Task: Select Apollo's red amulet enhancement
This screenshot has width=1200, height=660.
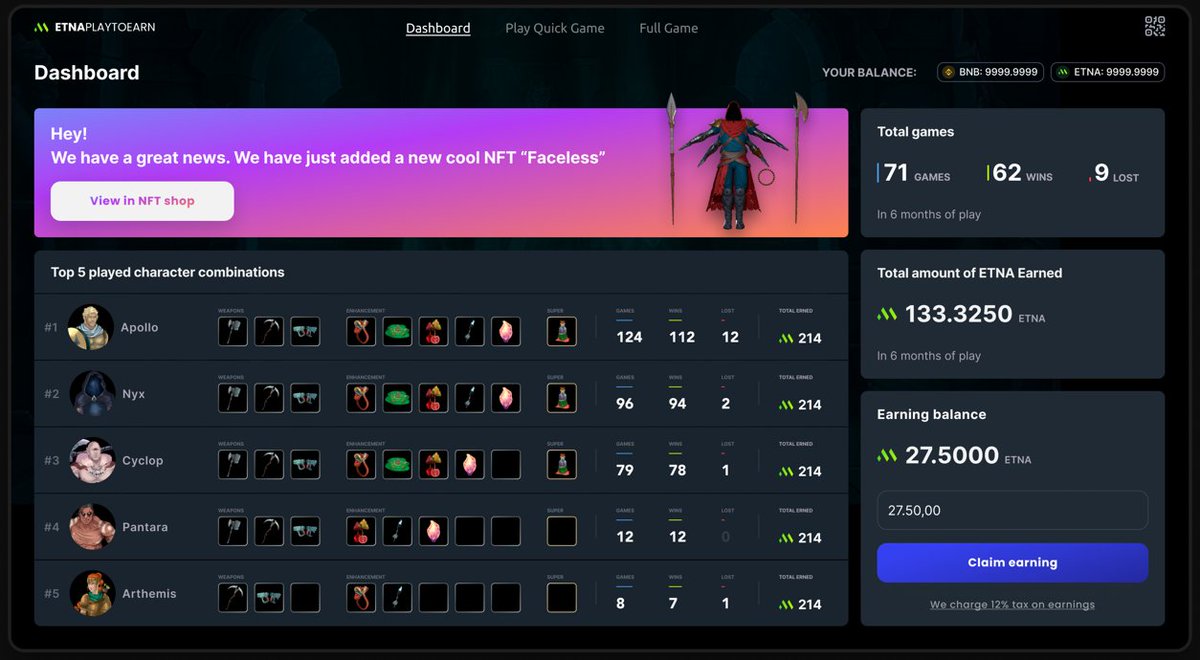Action: [361, 331]
